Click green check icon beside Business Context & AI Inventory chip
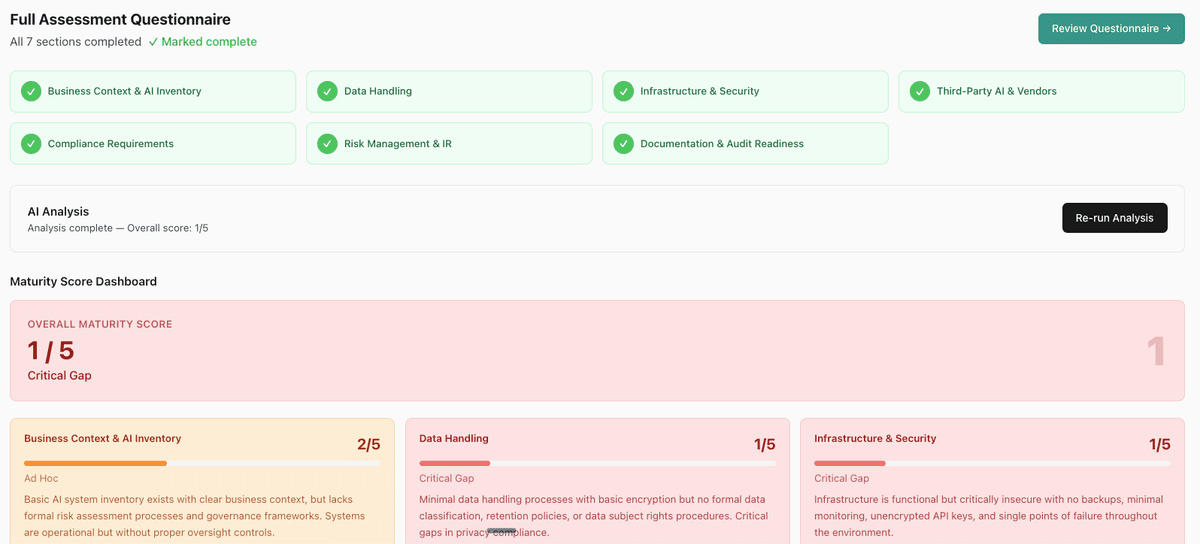 31,91
